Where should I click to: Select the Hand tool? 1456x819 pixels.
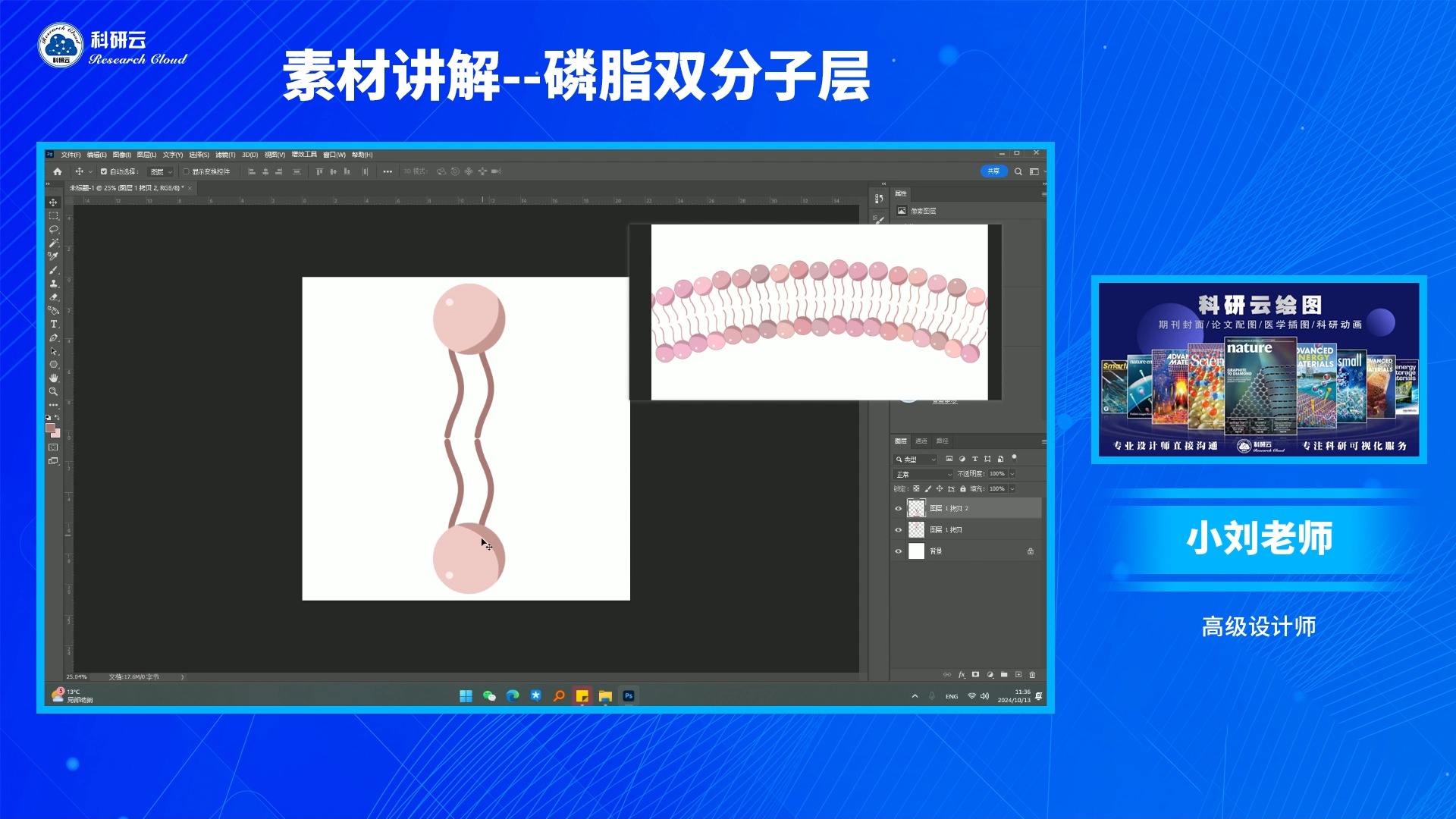pyautogui.click(x=53, y=378)
